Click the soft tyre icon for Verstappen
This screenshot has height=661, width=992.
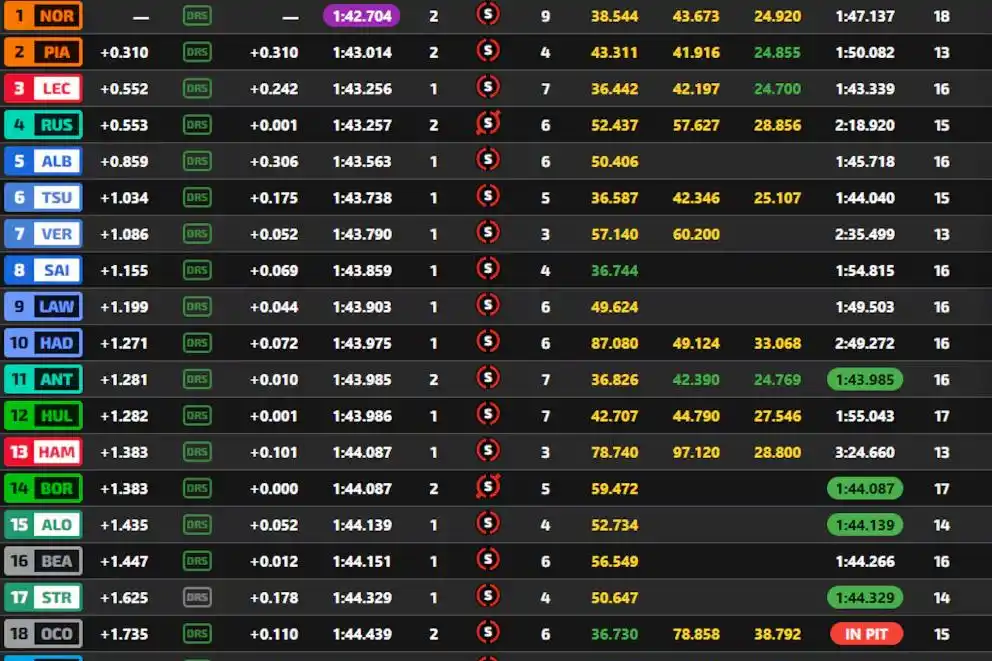488,233
